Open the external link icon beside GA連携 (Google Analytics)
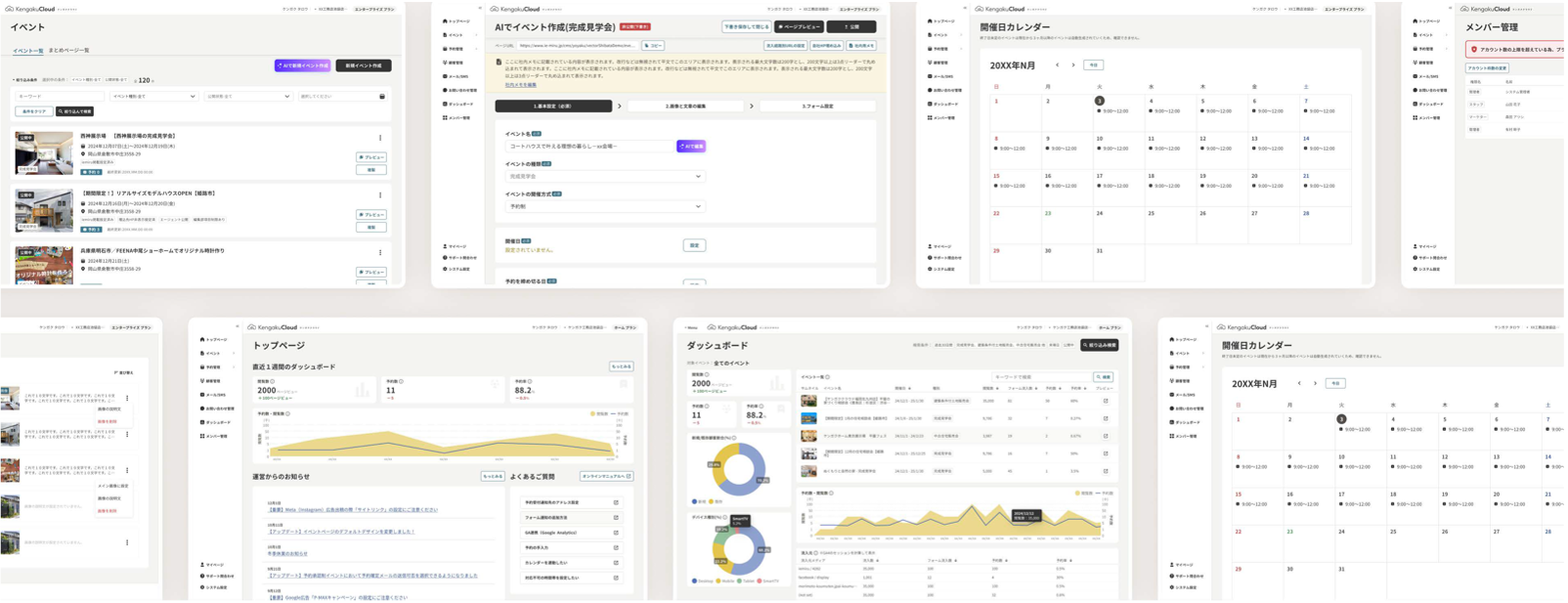1568x603 pixels. (x=616, y=533)
